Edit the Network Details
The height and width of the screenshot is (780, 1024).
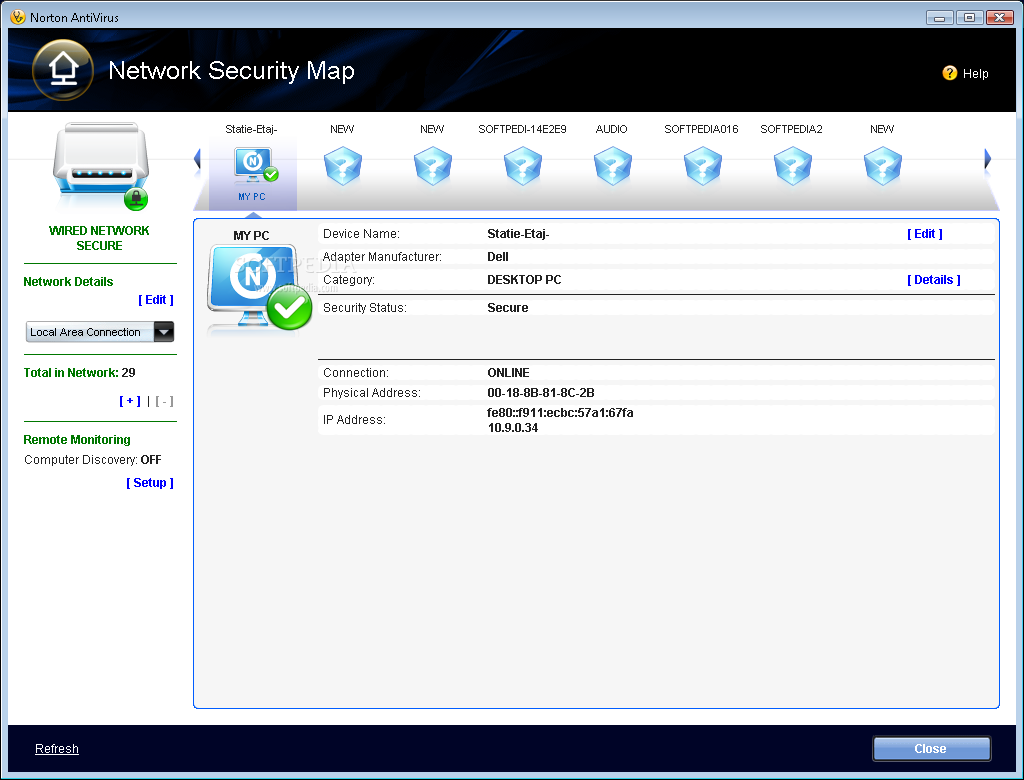155,300
